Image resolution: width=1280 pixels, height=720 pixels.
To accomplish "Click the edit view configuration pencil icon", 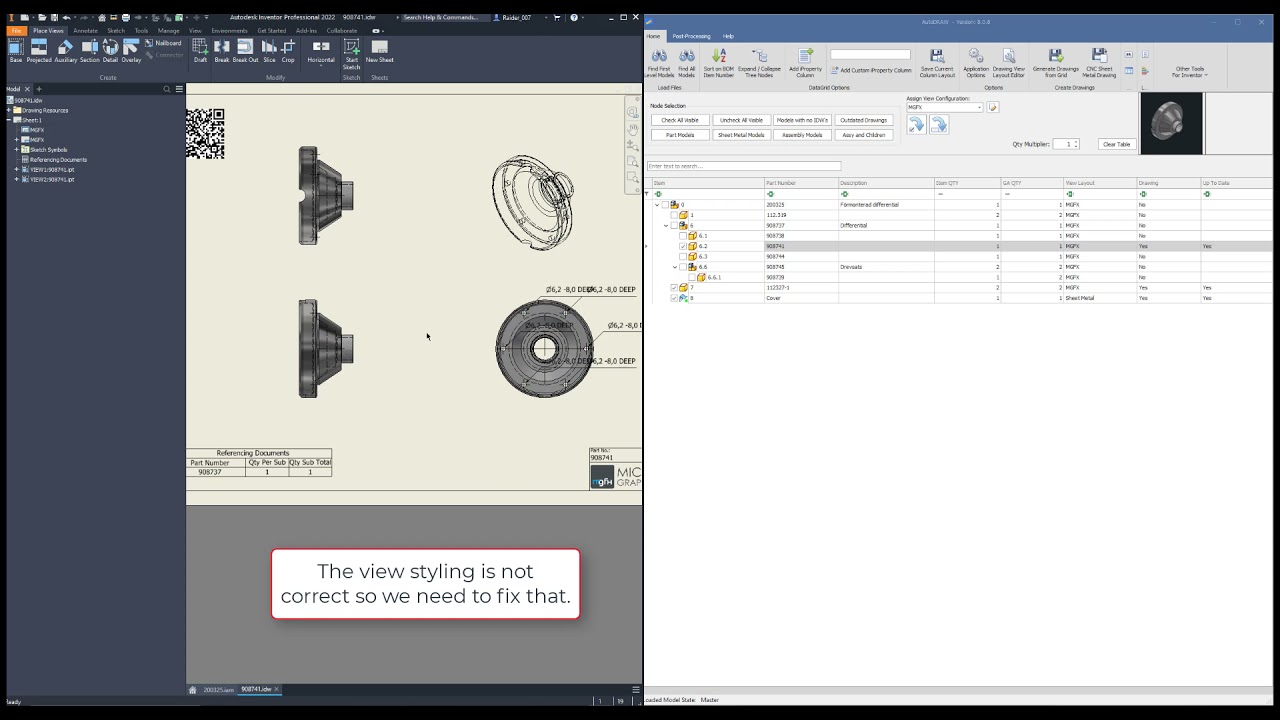I will (x=993, y=107).
